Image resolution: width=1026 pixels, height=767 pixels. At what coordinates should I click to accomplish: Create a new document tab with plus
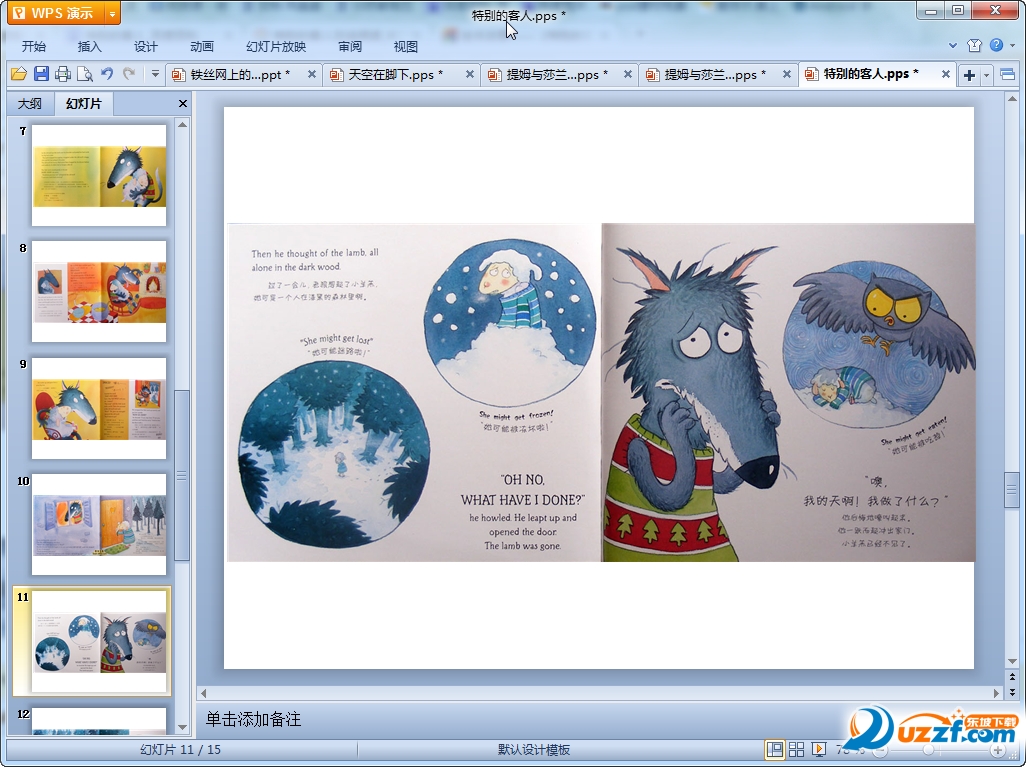(969, 75)
